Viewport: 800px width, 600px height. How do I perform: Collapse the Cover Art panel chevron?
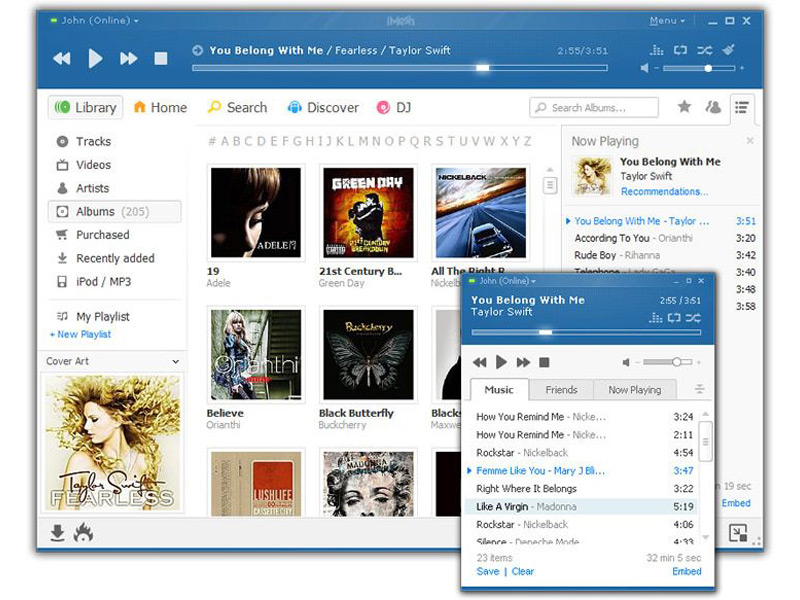176,361
